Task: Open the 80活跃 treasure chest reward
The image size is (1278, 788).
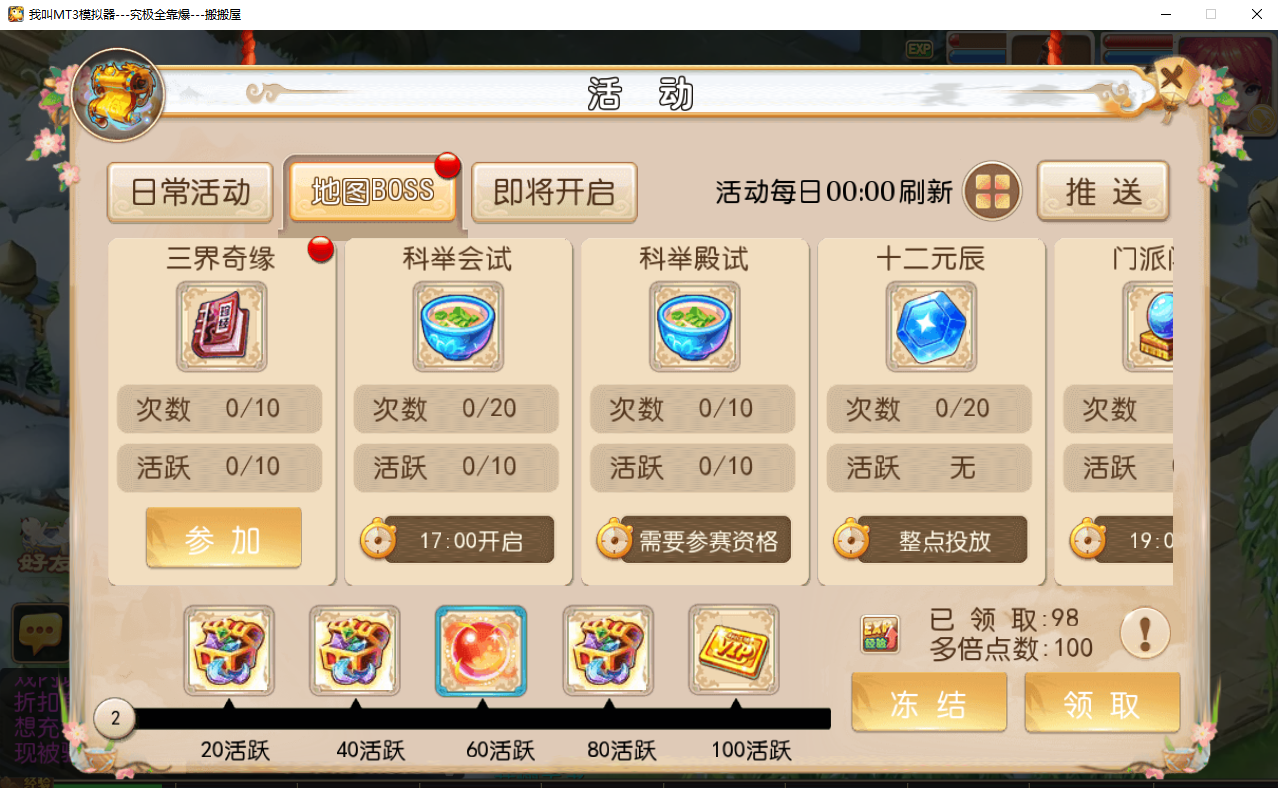Action: tap(608, 651)
